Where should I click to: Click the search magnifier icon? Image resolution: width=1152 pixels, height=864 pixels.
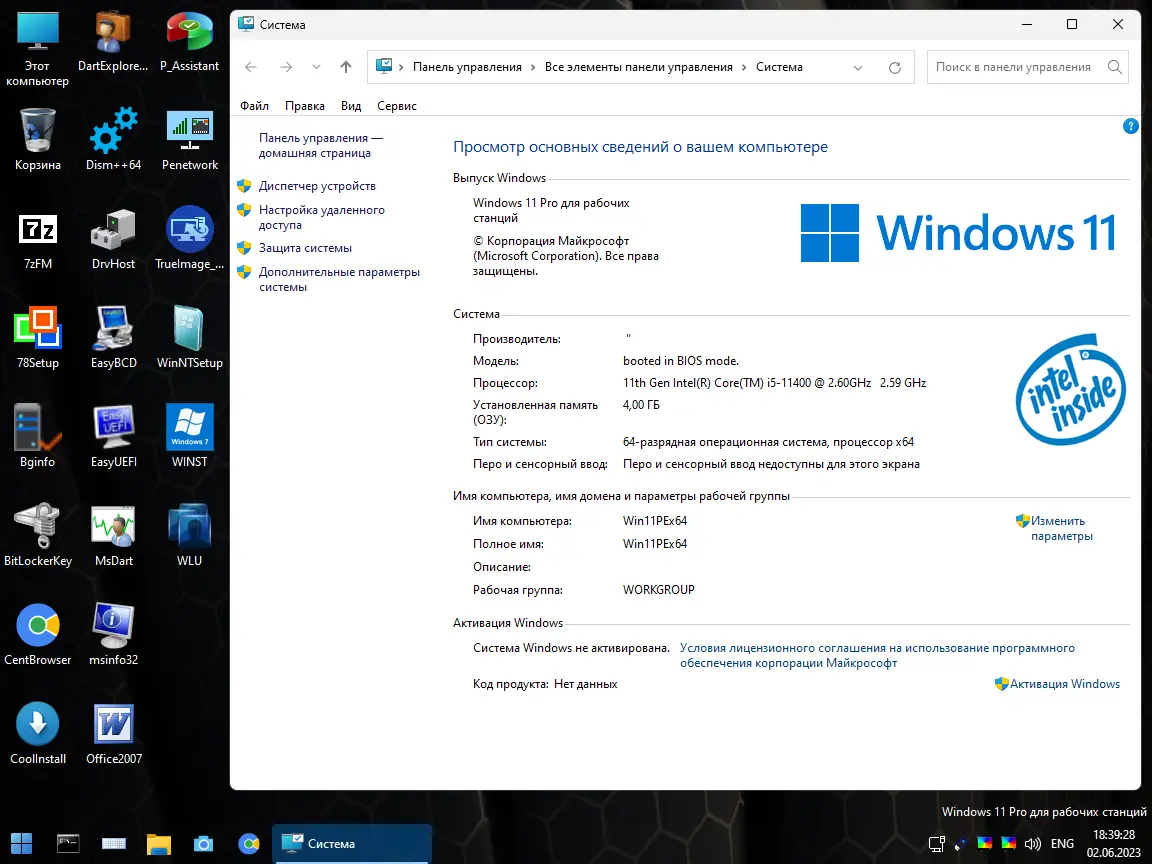[x=1115, y=67]
